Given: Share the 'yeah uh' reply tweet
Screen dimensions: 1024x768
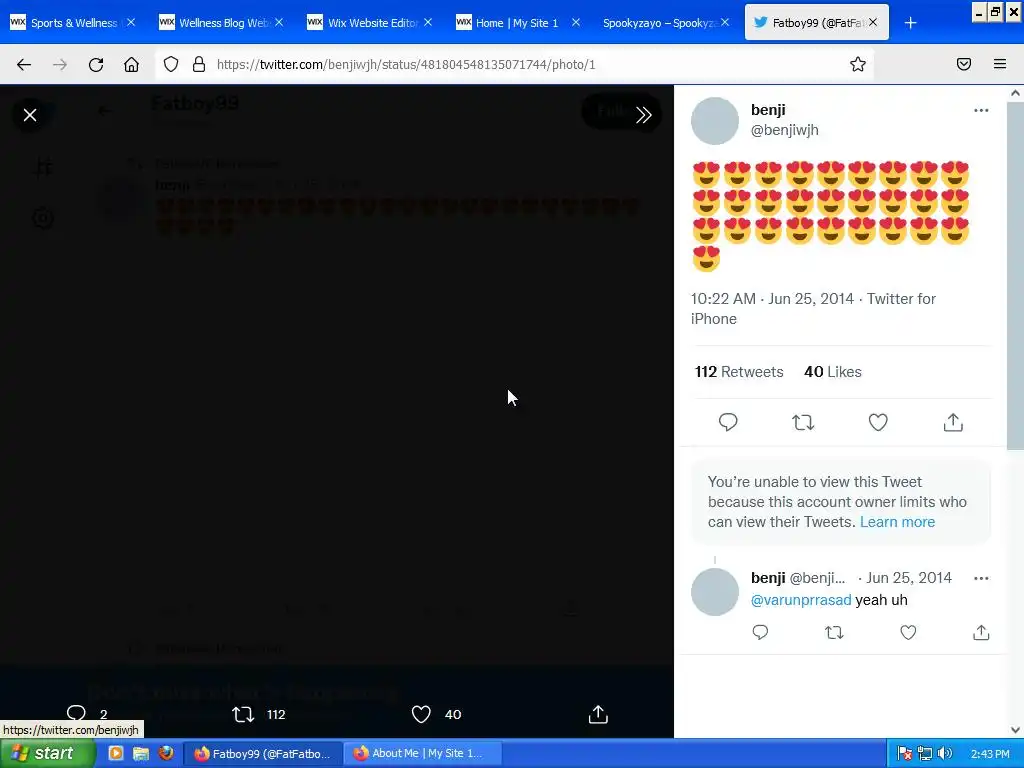Looking at the screenshot, I should pyautogui.click(x=981, y=632).
